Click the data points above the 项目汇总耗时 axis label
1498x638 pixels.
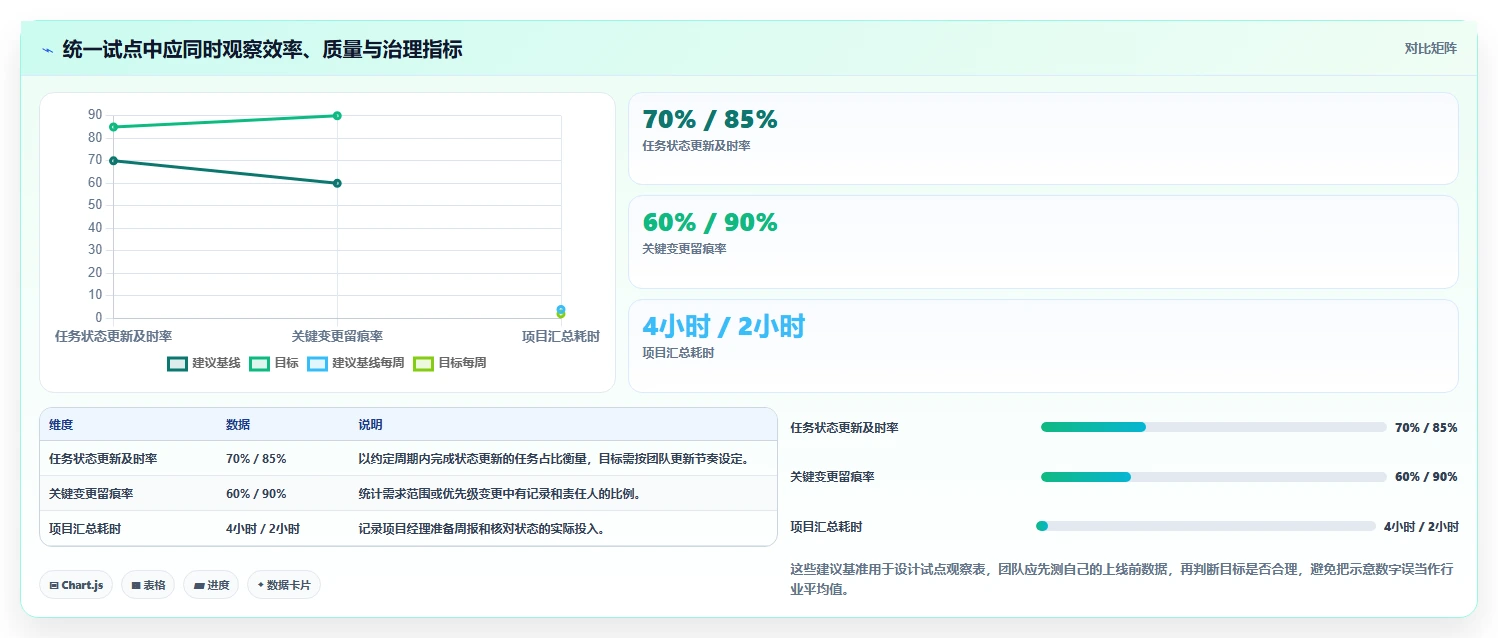(x=561, y=312)
